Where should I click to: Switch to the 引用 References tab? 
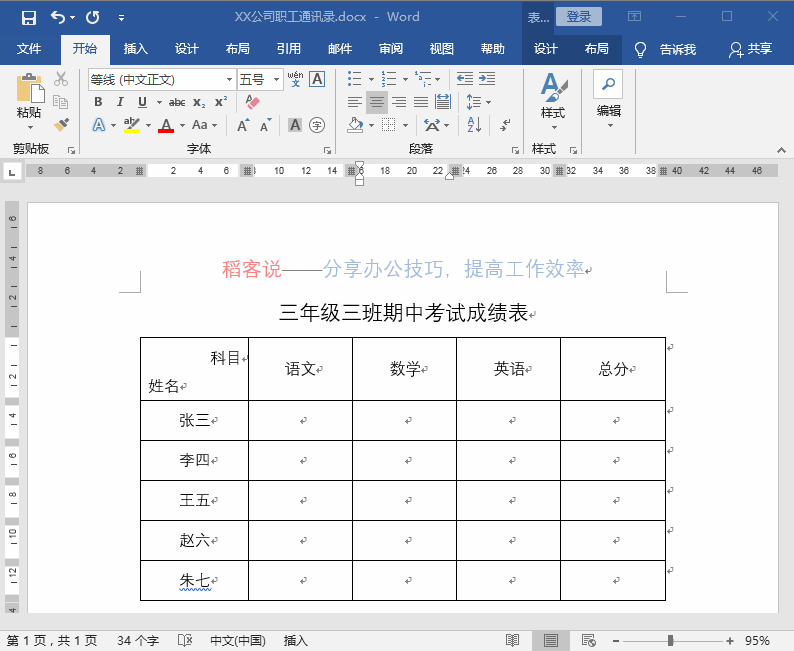pos(289,49)
